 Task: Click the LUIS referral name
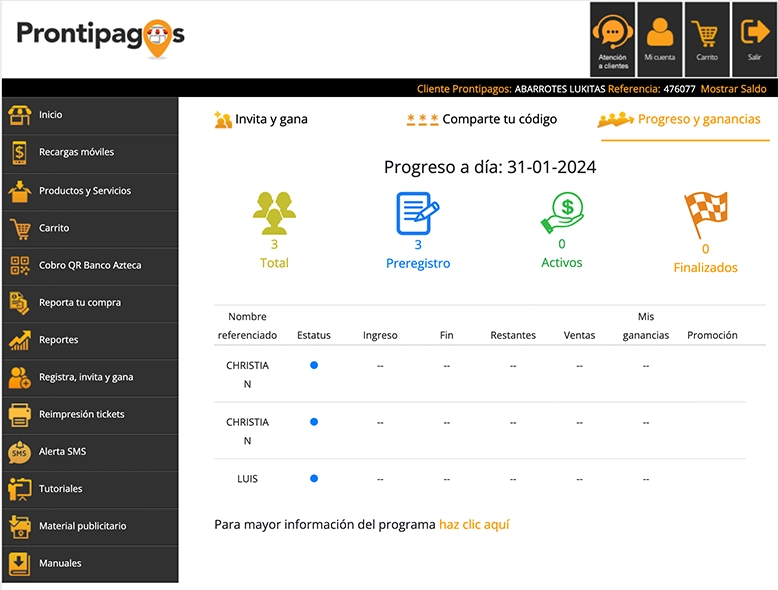(x=248, y=479)
